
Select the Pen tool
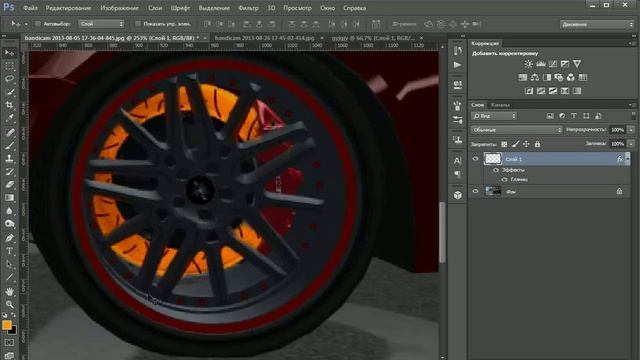click(9, 238)
